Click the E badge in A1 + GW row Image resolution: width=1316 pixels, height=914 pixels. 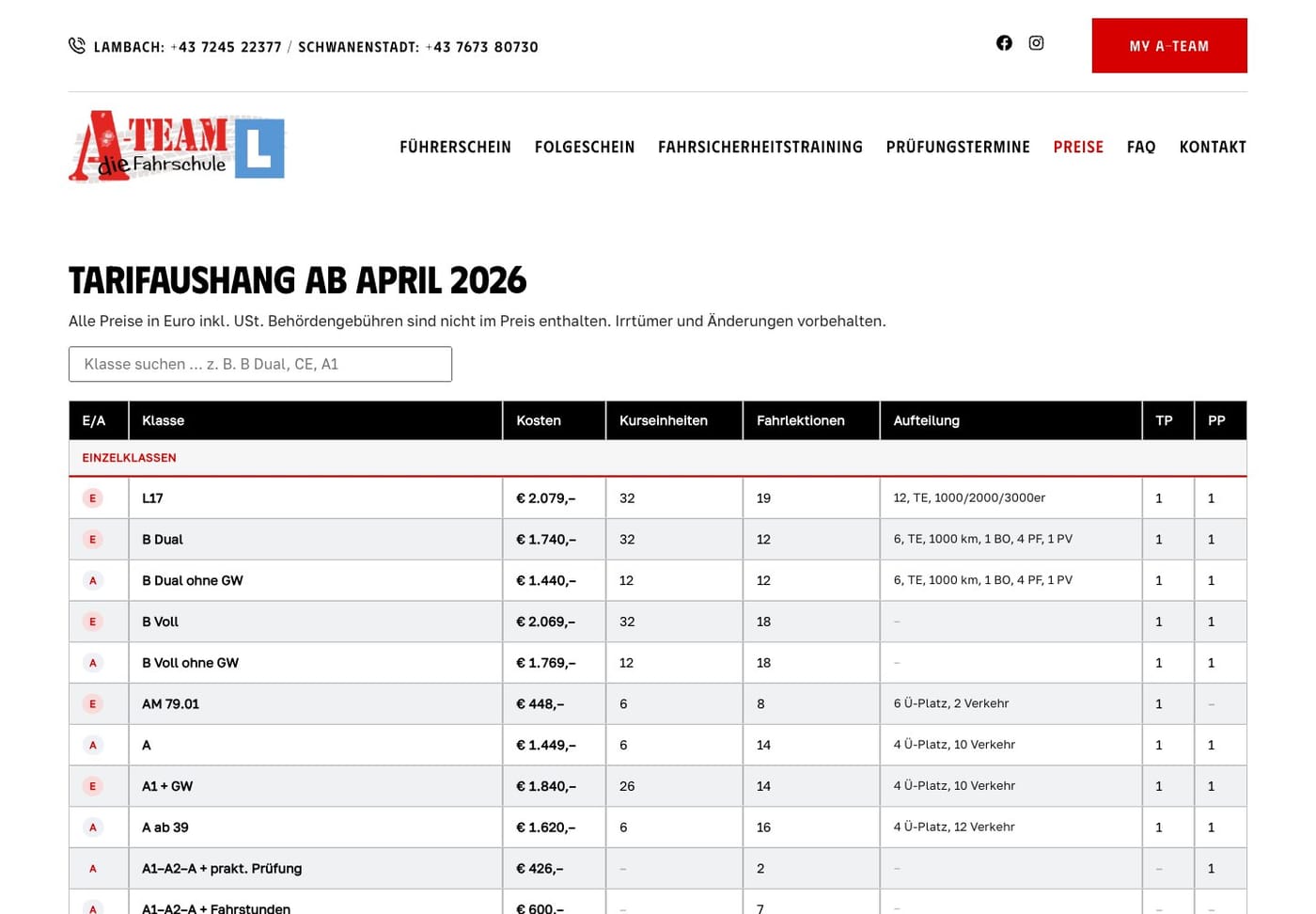[x=92, y=786]
